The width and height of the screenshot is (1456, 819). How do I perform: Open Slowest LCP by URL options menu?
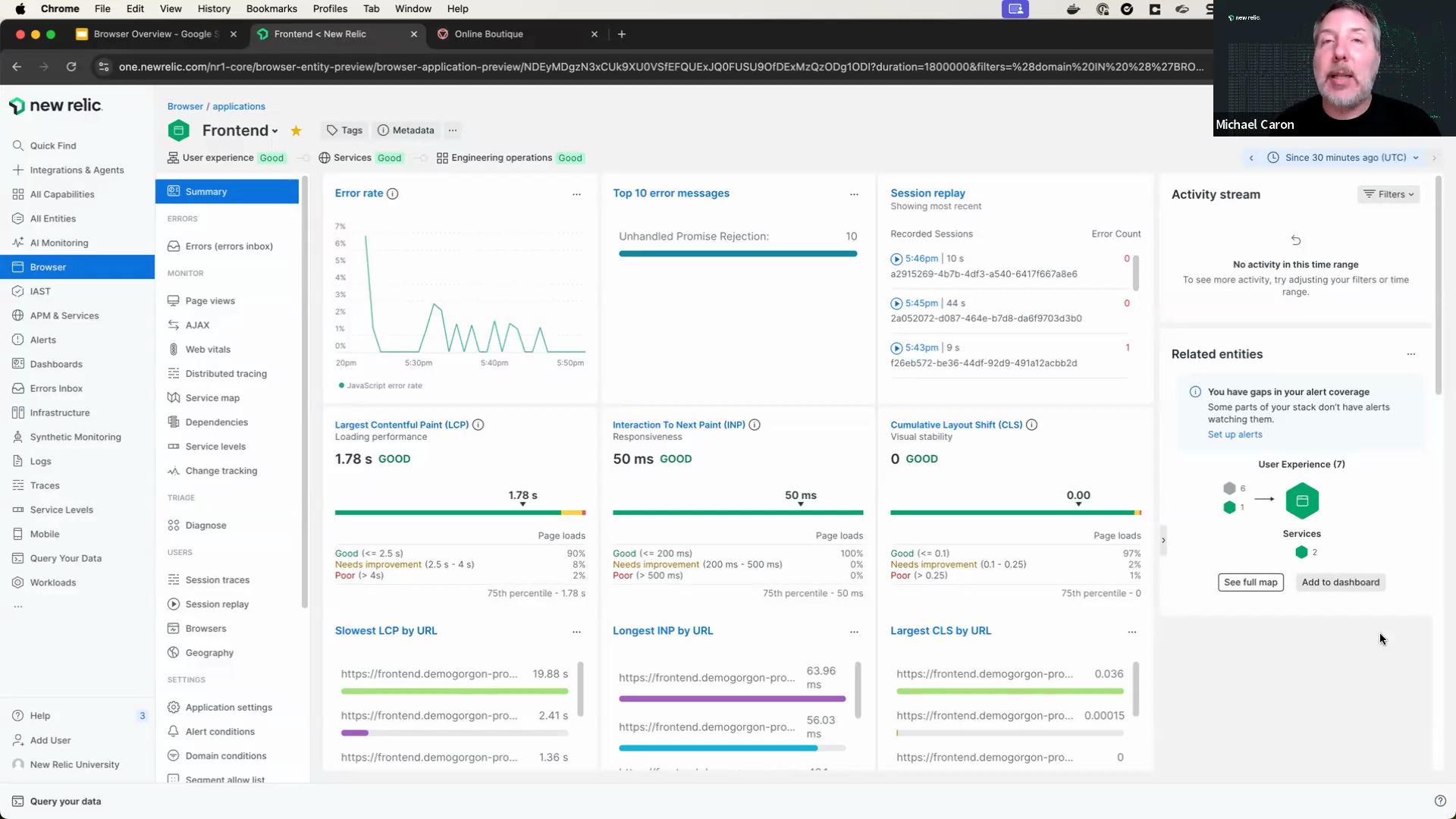click(576, 632)
